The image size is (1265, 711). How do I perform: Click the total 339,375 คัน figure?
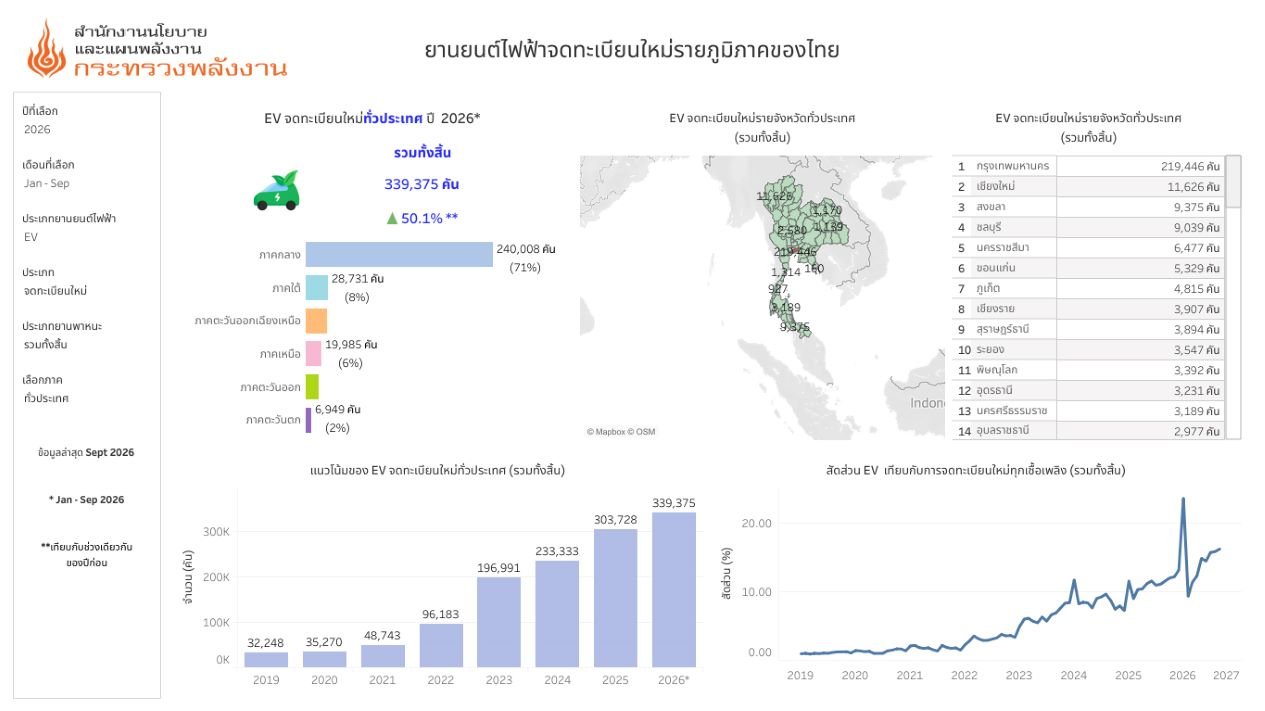pos(422,184)
